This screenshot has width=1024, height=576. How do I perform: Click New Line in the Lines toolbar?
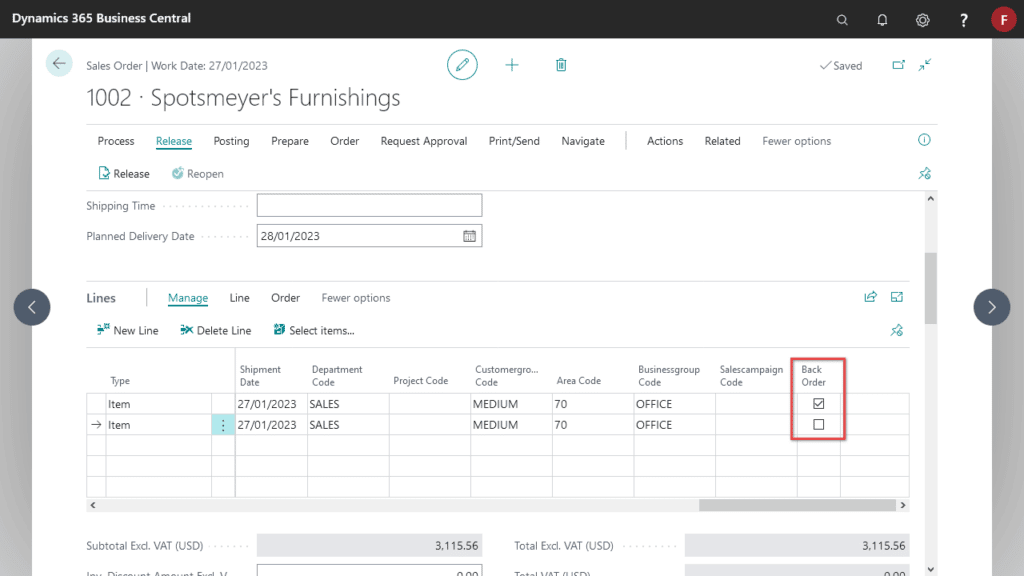pyautogui.click(x=127, y=331)
